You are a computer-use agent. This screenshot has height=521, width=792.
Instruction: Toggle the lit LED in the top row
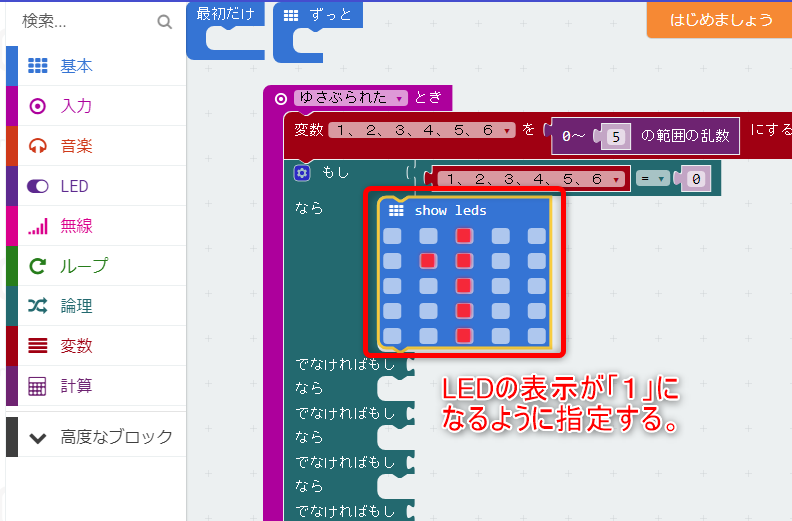pos(464,236)
